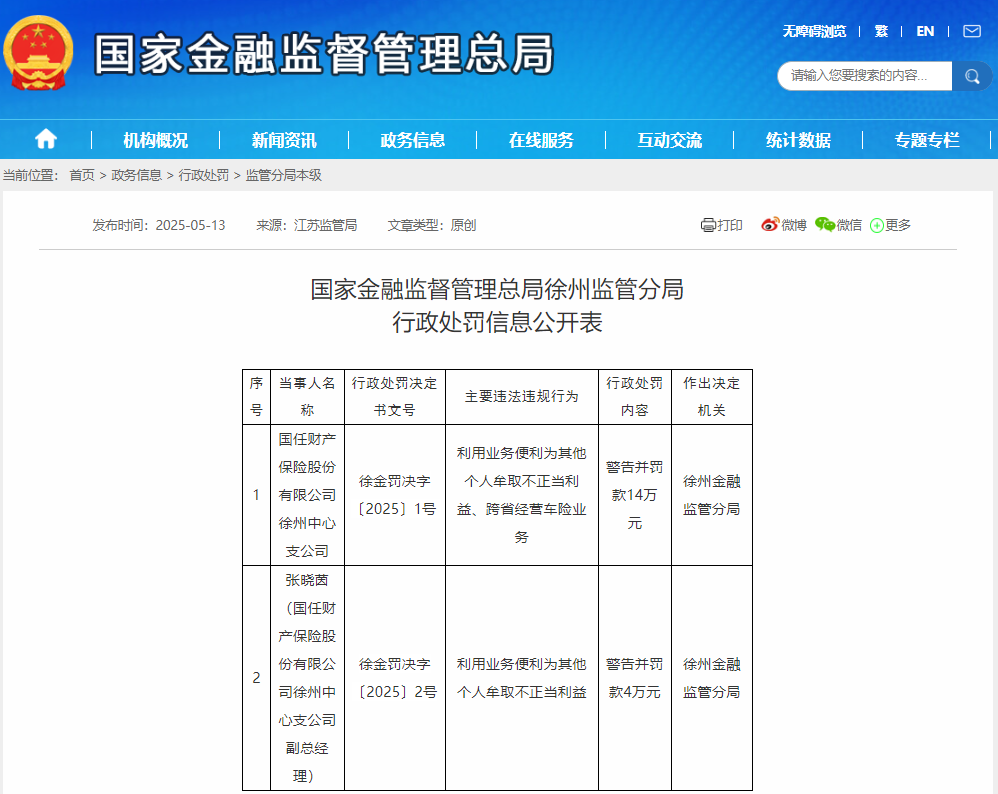Open the 统计数据 menu
The width and height of the screenshot is (998, 794).
(798, 140)
